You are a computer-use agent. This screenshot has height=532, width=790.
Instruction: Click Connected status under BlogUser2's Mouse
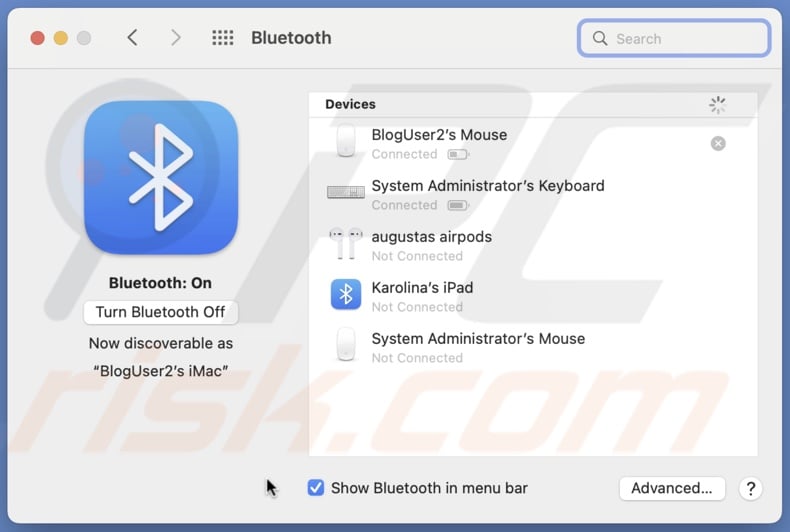click(x=404, y=154)
